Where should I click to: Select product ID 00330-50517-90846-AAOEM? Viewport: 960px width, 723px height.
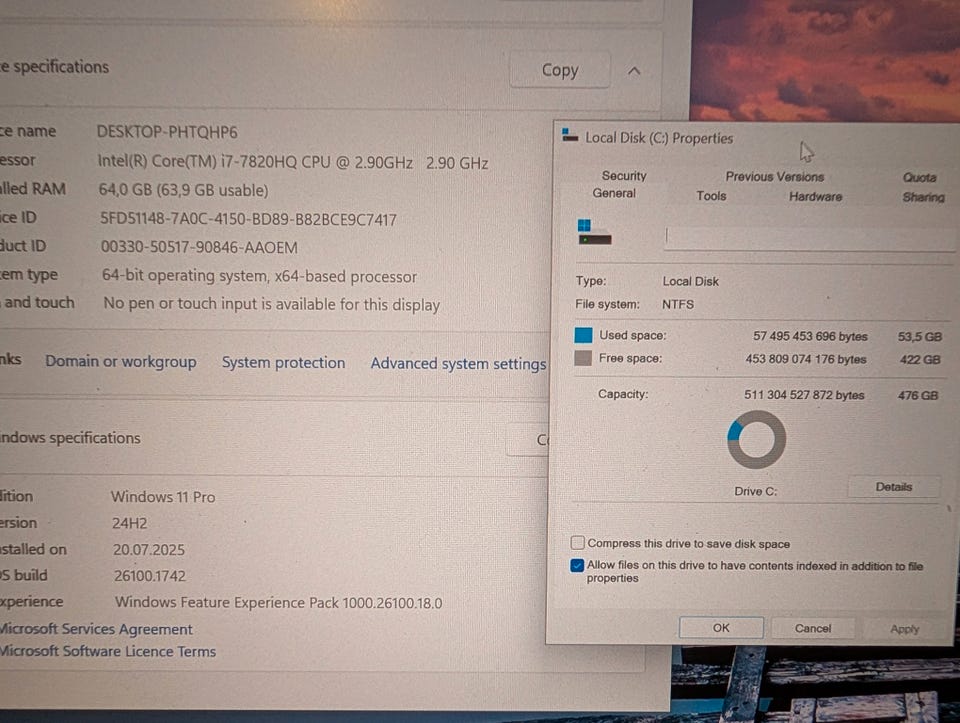click(199, 247)
